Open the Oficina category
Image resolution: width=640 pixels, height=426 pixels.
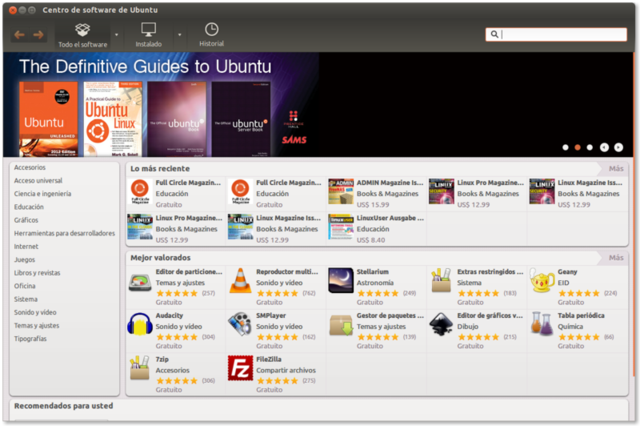[x=24, y=286]
